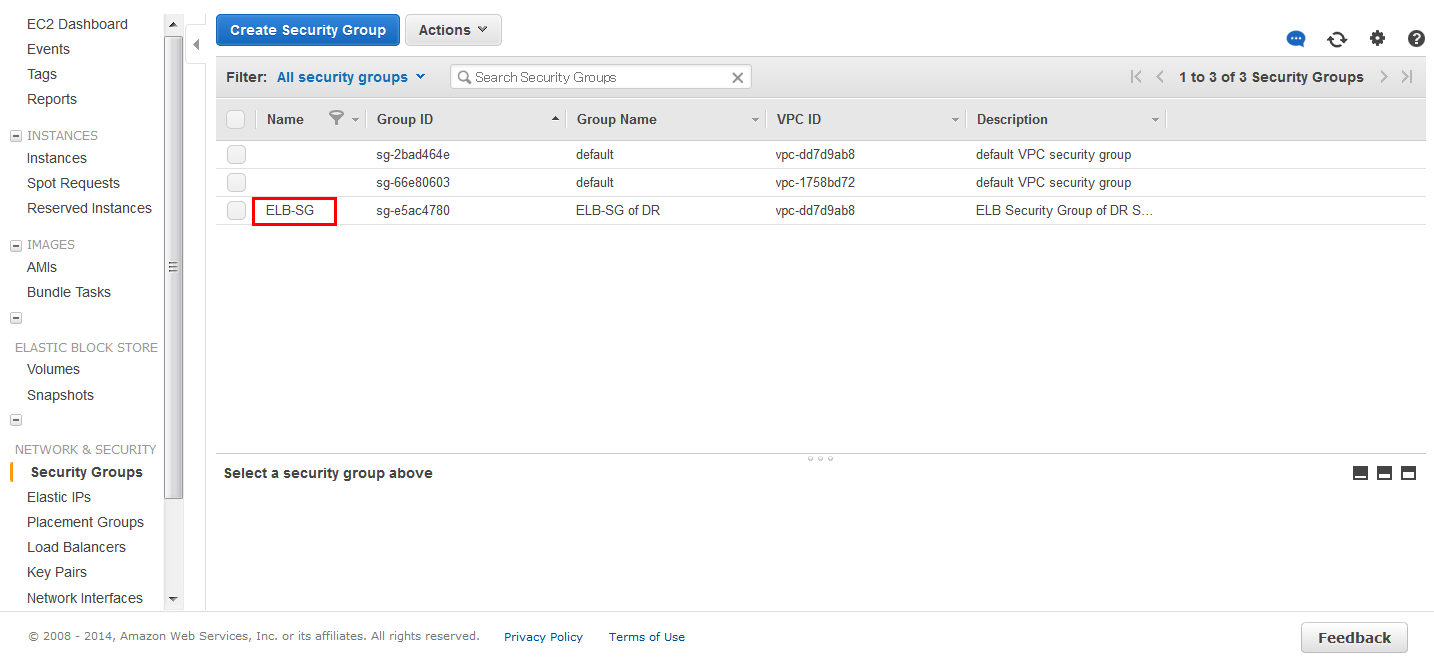This screenshot has height=659, width=1434.
Task: Click the refresh icon
Action: (x=1337, y=39)
